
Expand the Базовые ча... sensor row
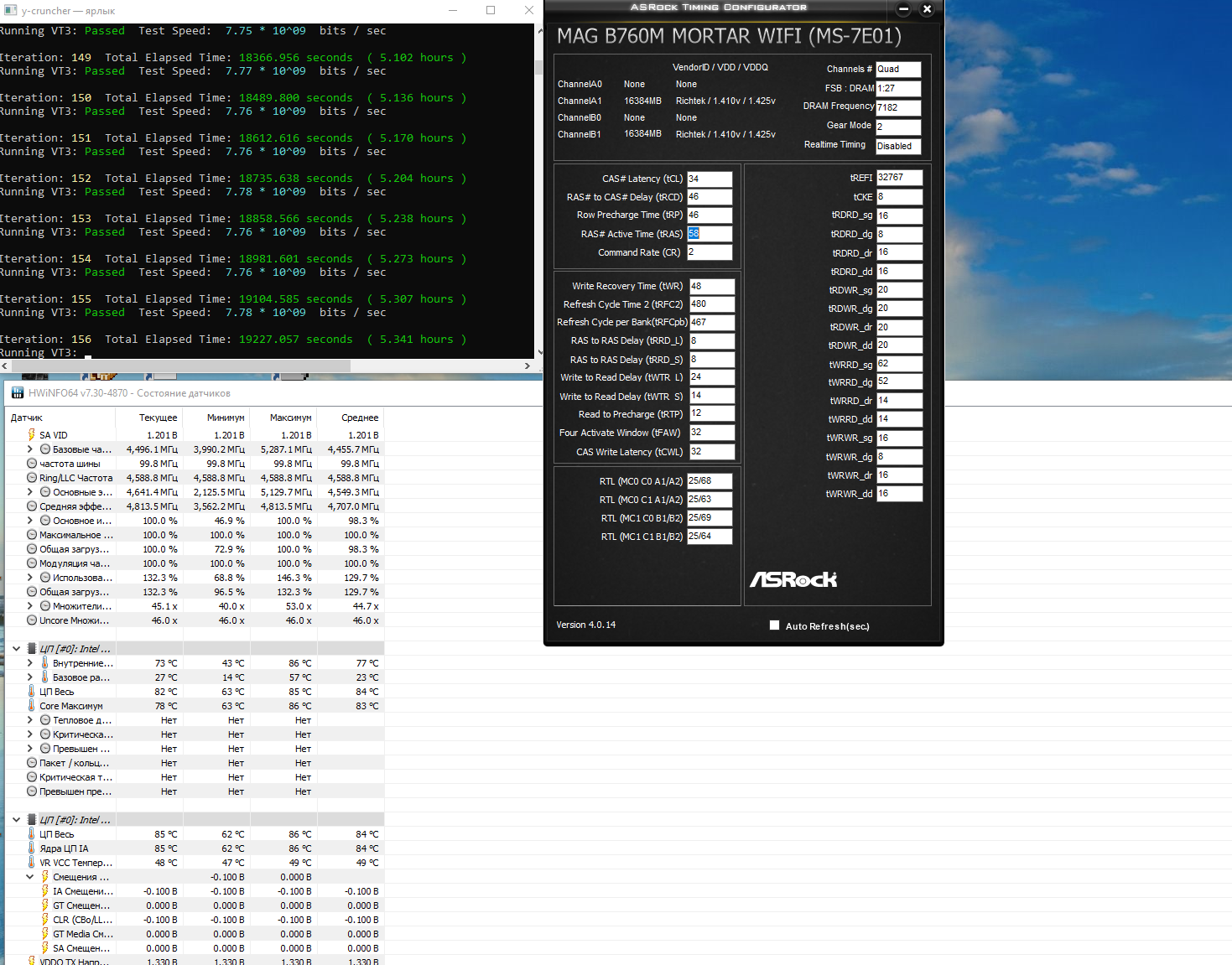tap(30, 449)
